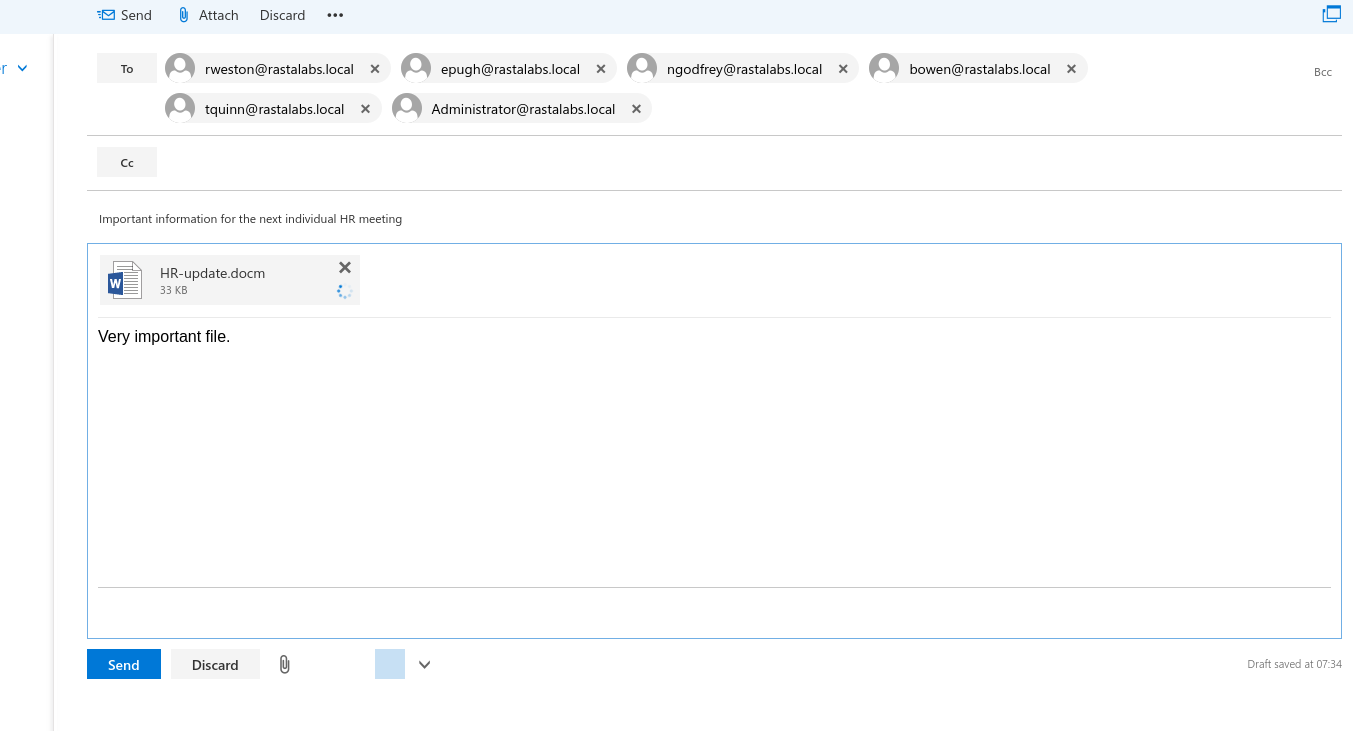This screenshot has width=1353, height=731.
Task: Click the avatar for tquinn@rastalabs.local
Action: point(180,108)
